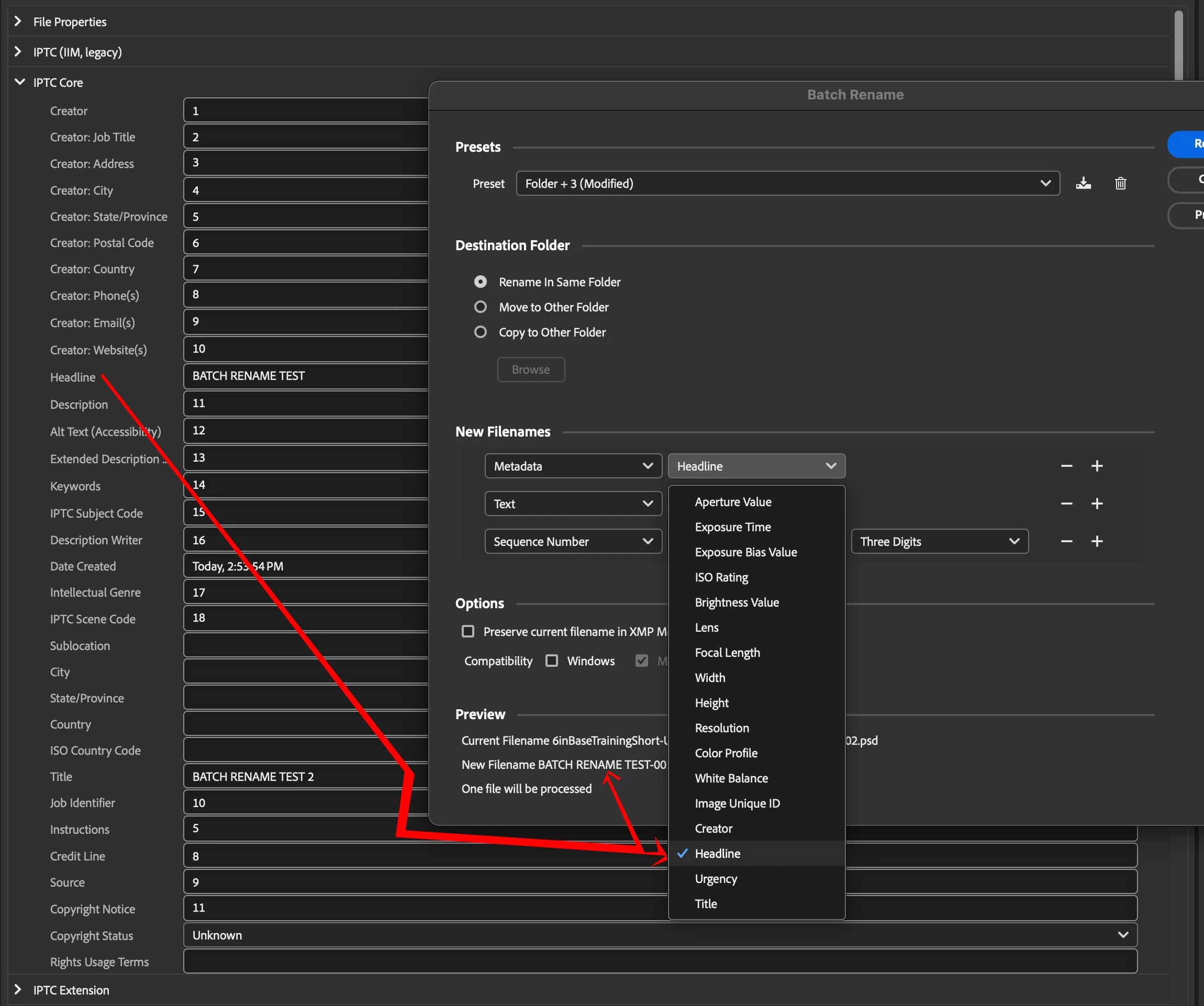Click the delete preset trash icon
The image size is (1204, 1006).
(1120, 183)
